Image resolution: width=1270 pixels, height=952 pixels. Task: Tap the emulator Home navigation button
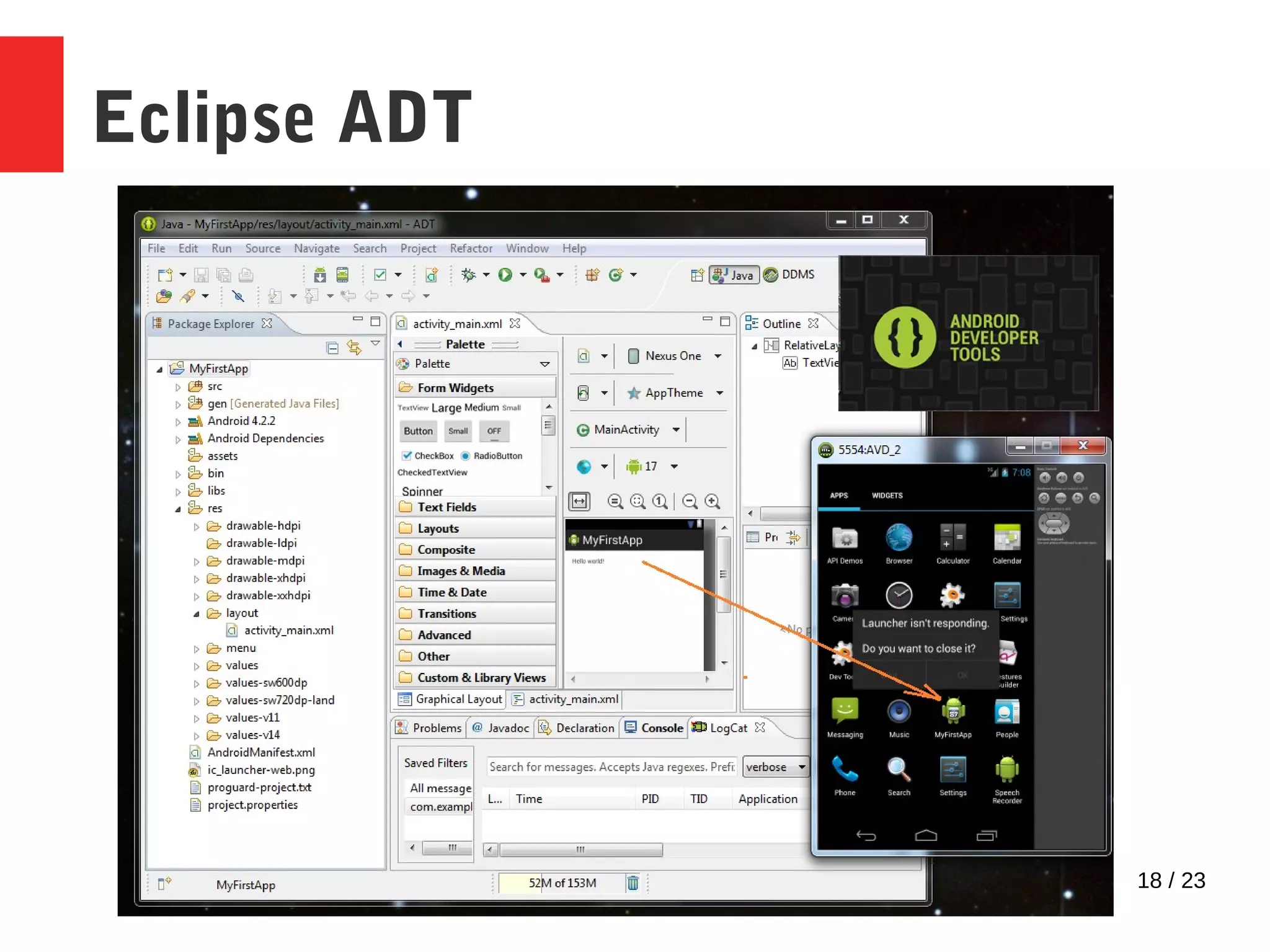click(925, 835)
